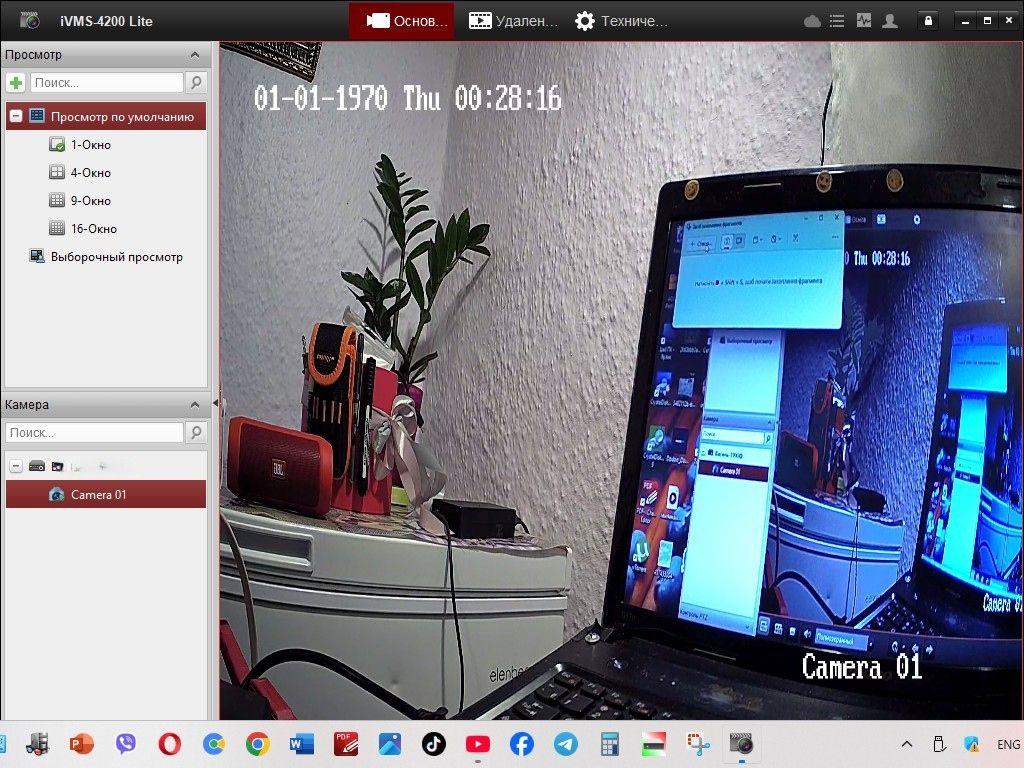Open the resource usage monitor icon
1024x768 pixels.
(x=863, y=21)
